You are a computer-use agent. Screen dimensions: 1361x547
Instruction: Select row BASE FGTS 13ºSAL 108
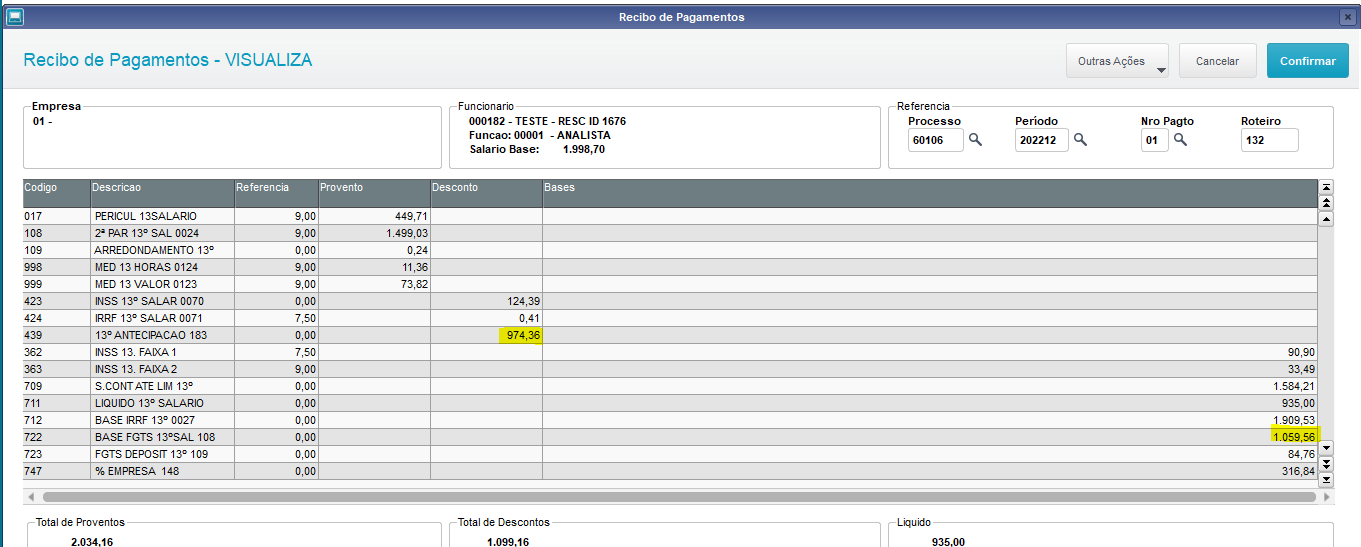click(670, 437)
